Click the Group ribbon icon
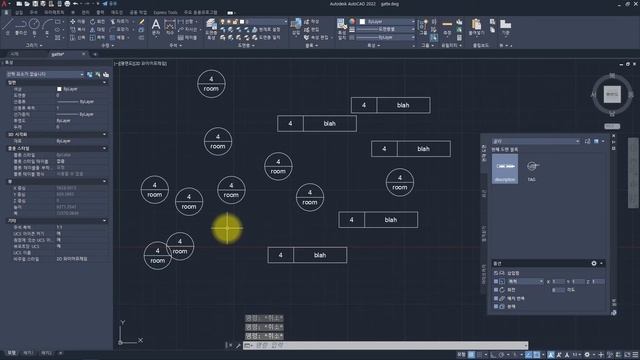This screenshot has height=360, width=640. click(x=423, y=26)
